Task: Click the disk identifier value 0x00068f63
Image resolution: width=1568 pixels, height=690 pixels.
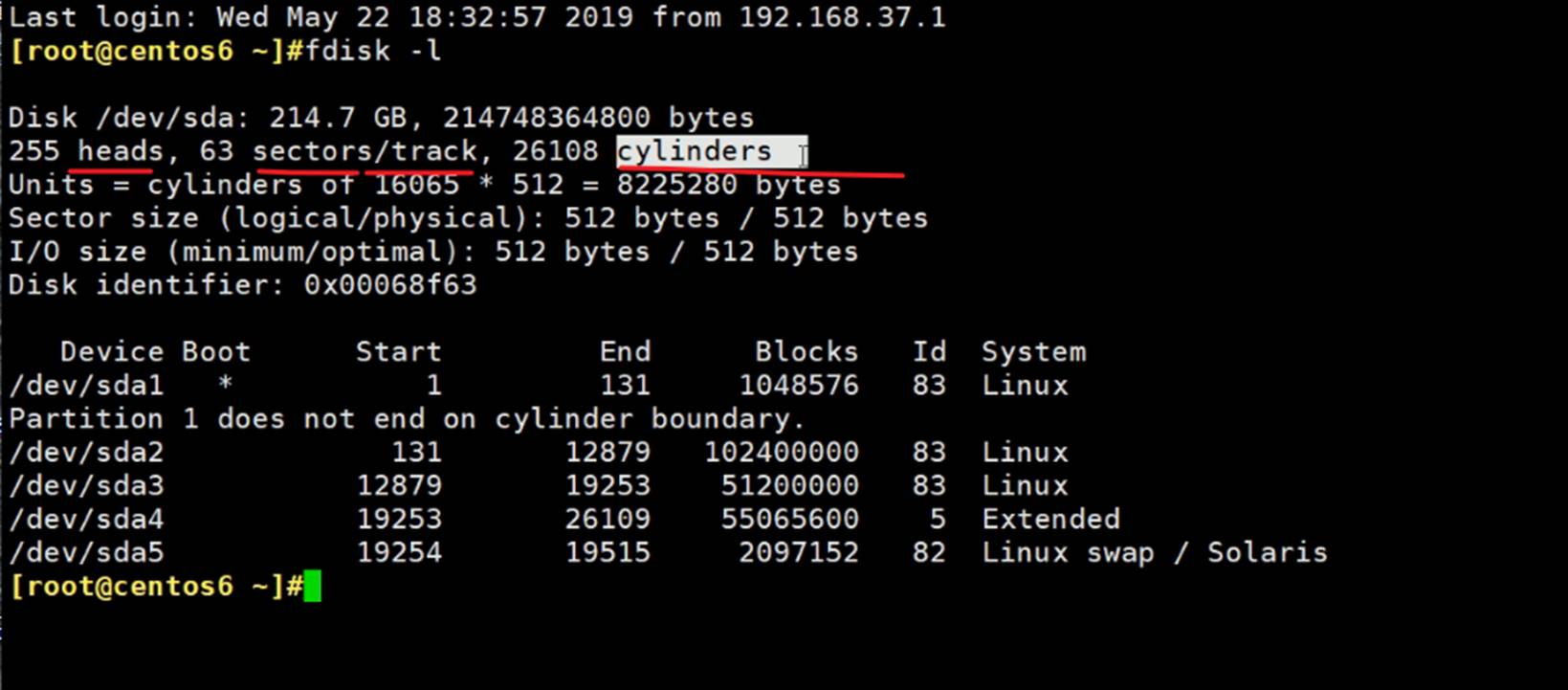Action: [389, 284]
